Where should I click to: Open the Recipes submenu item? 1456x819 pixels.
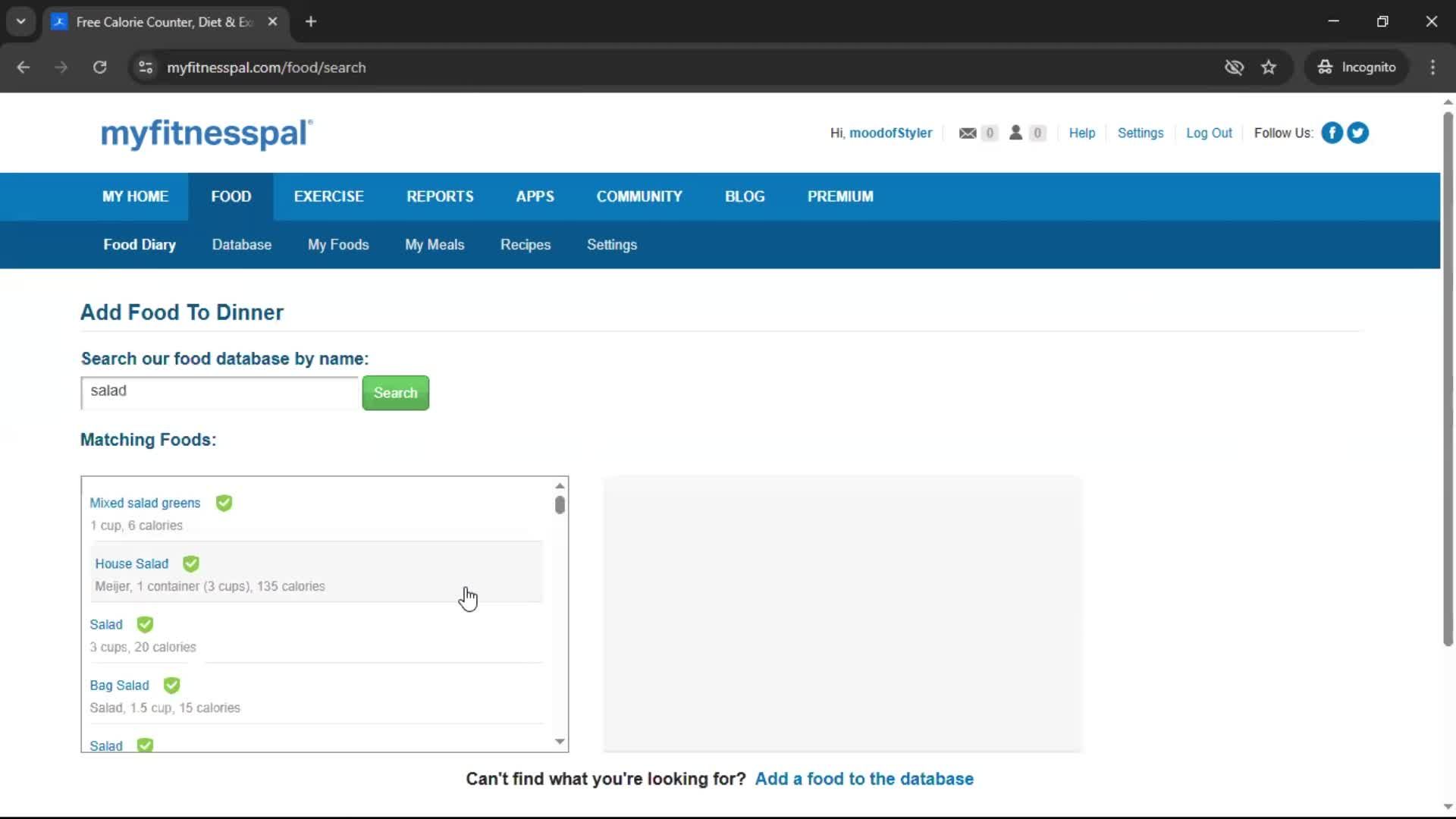coord(526,244)
